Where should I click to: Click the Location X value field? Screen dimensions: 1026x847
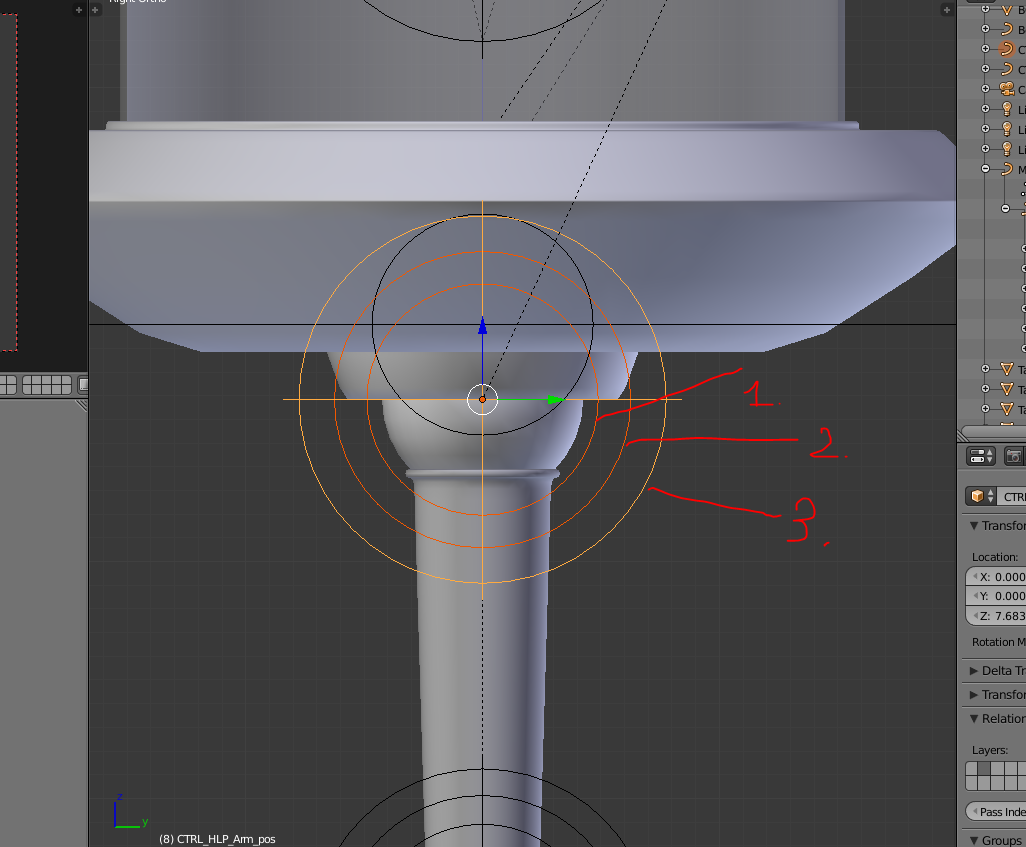click(x=996, y=577)
